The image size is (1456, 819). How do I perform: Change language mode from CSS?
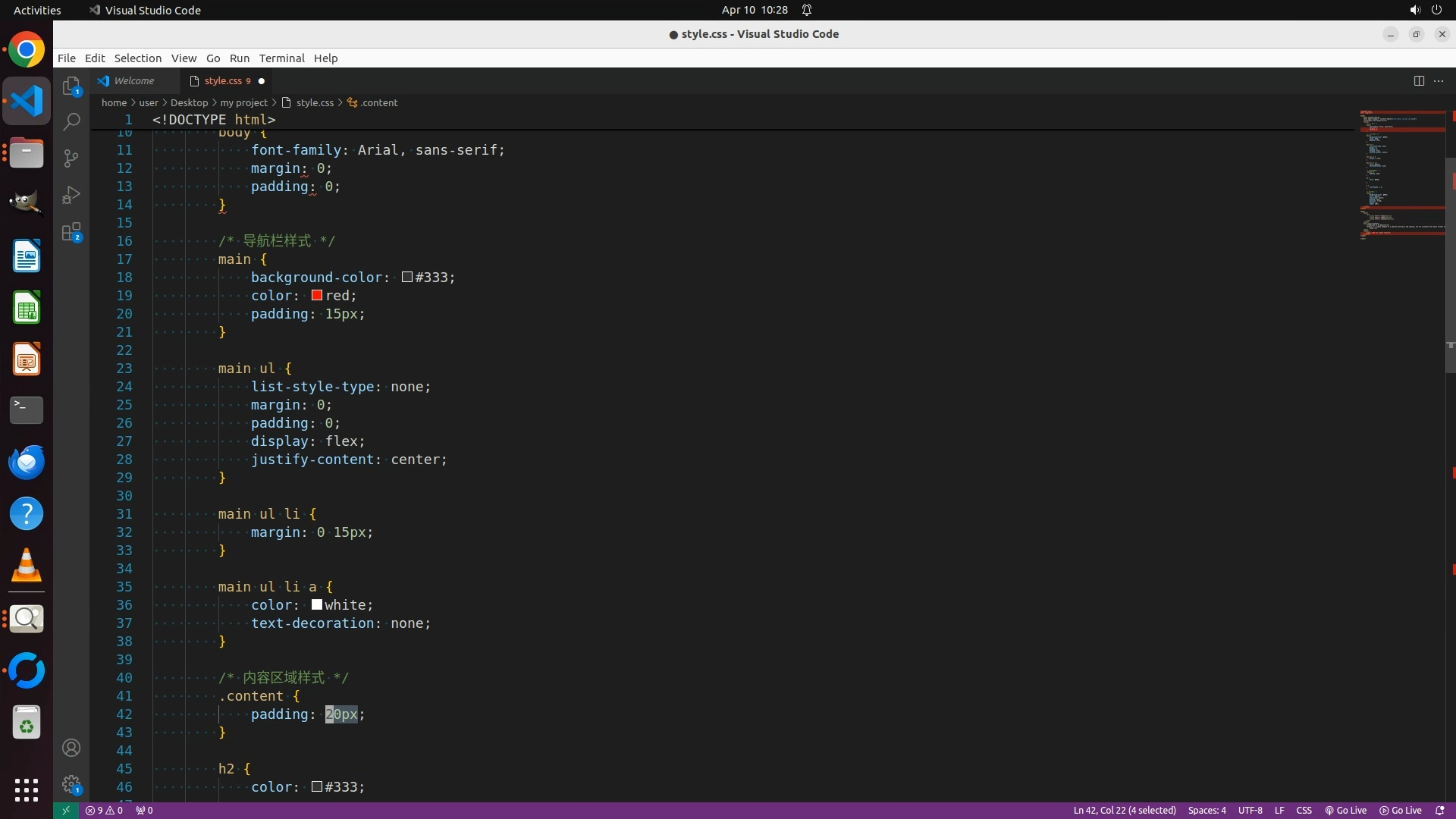point(1304,811)
